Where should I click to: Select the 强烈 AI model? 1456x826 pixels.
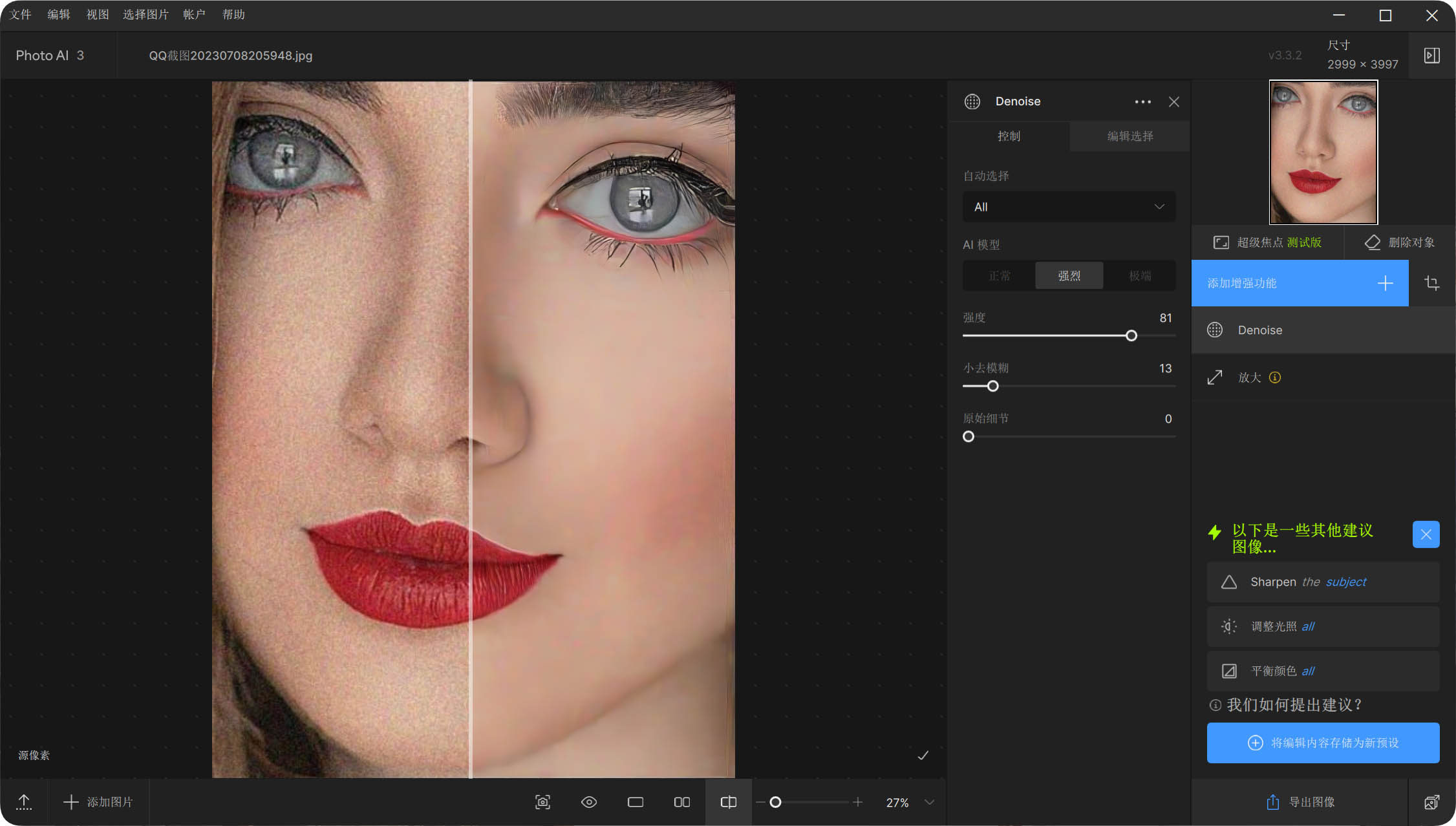coord(1069,276)
